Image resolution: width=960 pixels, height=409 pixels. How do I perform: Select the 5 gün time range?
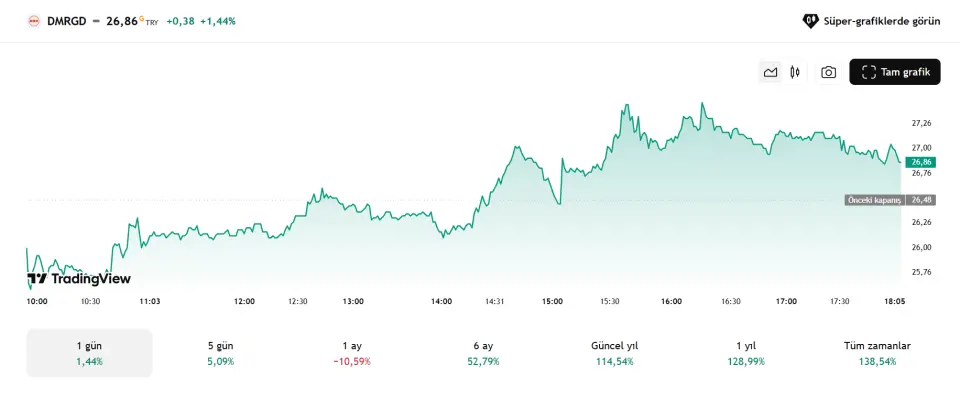[x=220, y=353]
